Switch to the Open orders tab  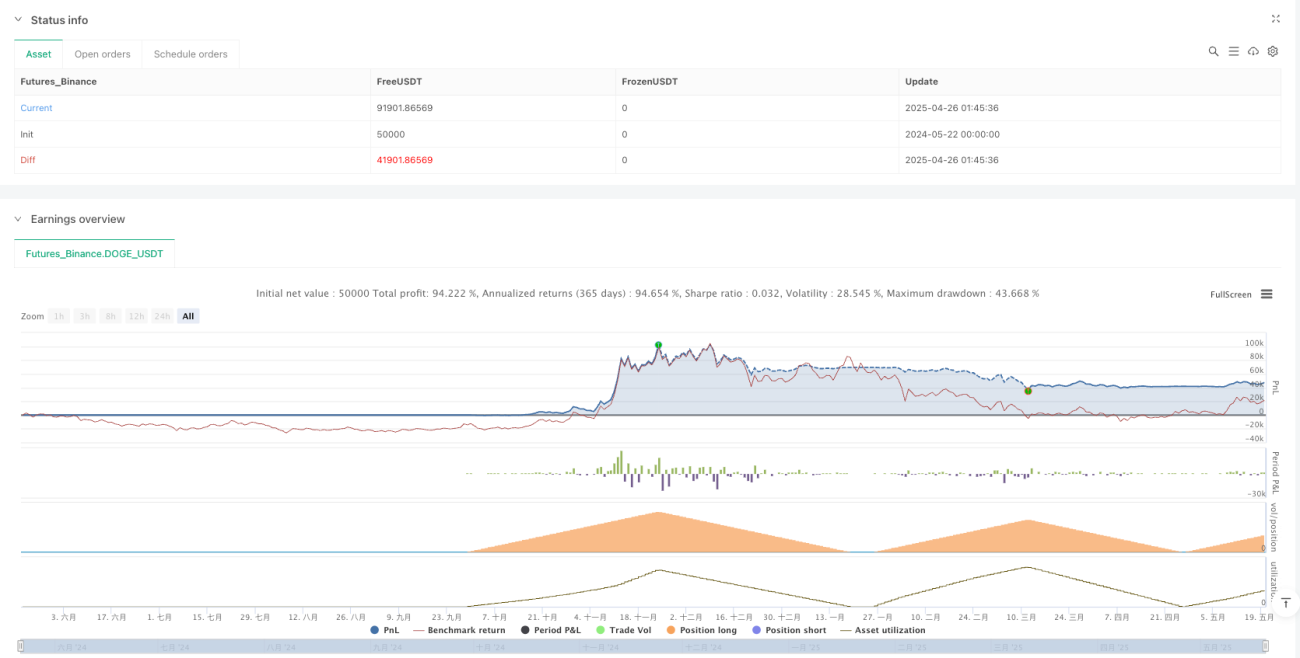103,54
